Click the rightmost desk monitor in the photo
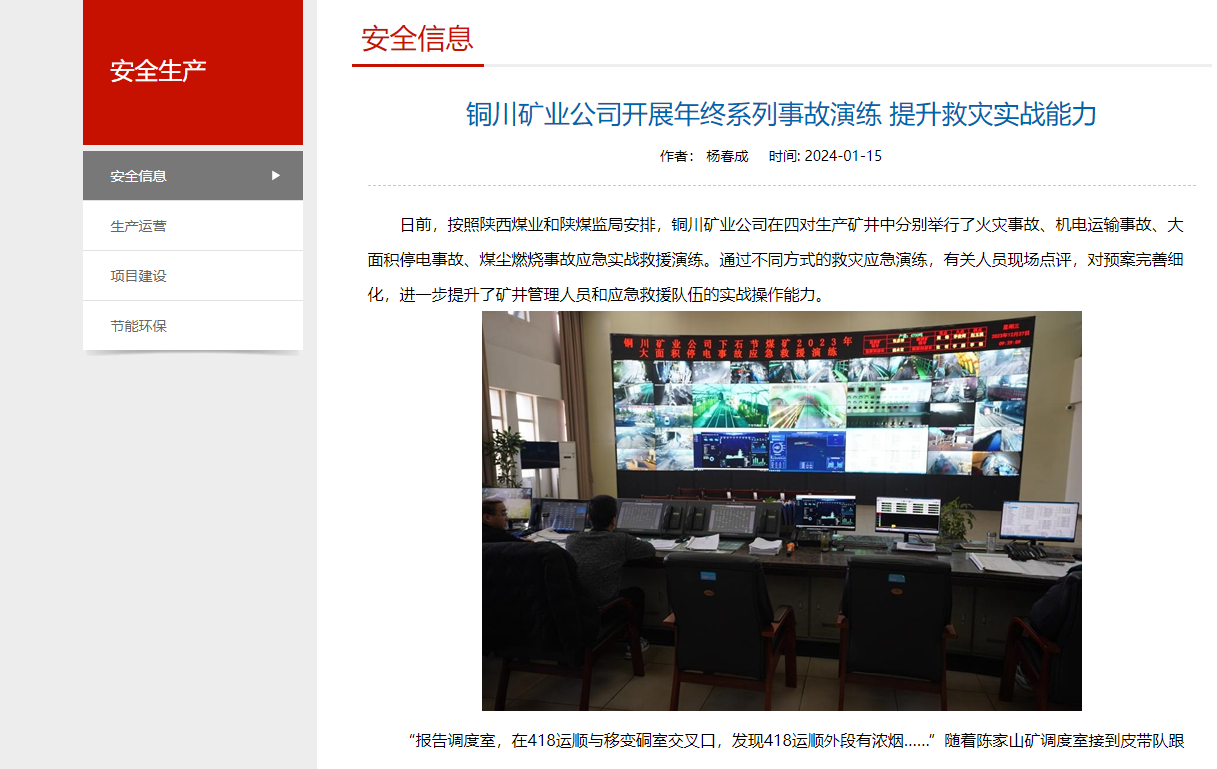Screen dimensions: 1217x769 pyautogui.click(x=1038, y=522)
